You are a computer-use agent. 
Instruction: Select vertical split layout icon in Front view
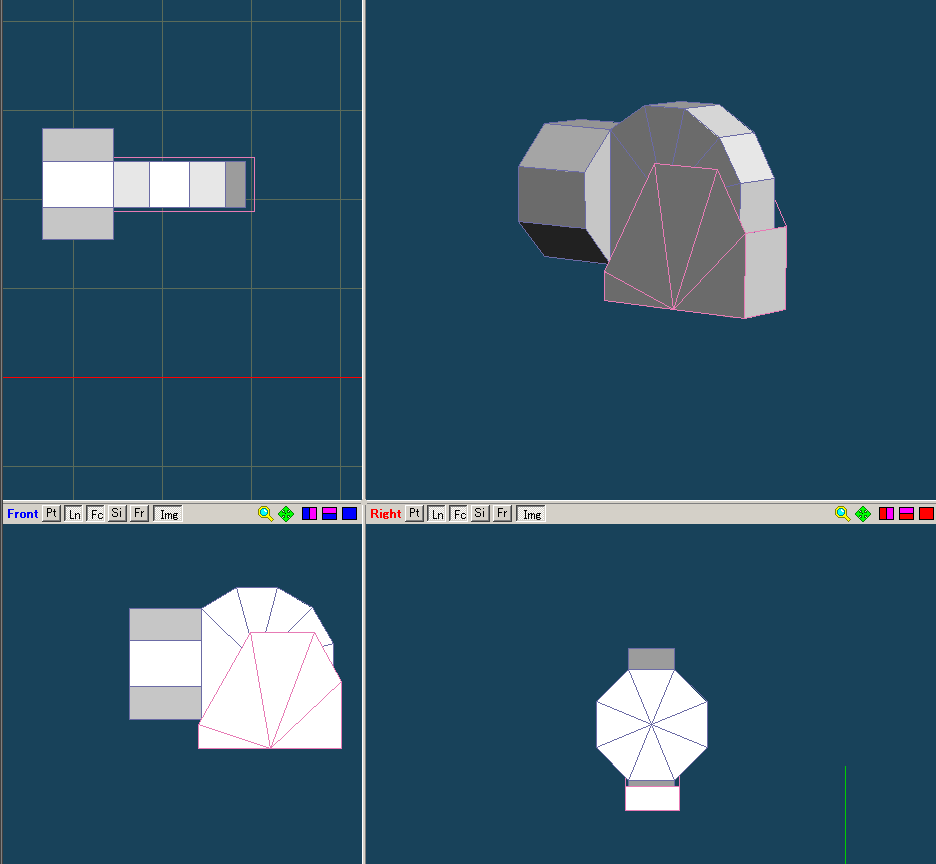coord(309,514)
